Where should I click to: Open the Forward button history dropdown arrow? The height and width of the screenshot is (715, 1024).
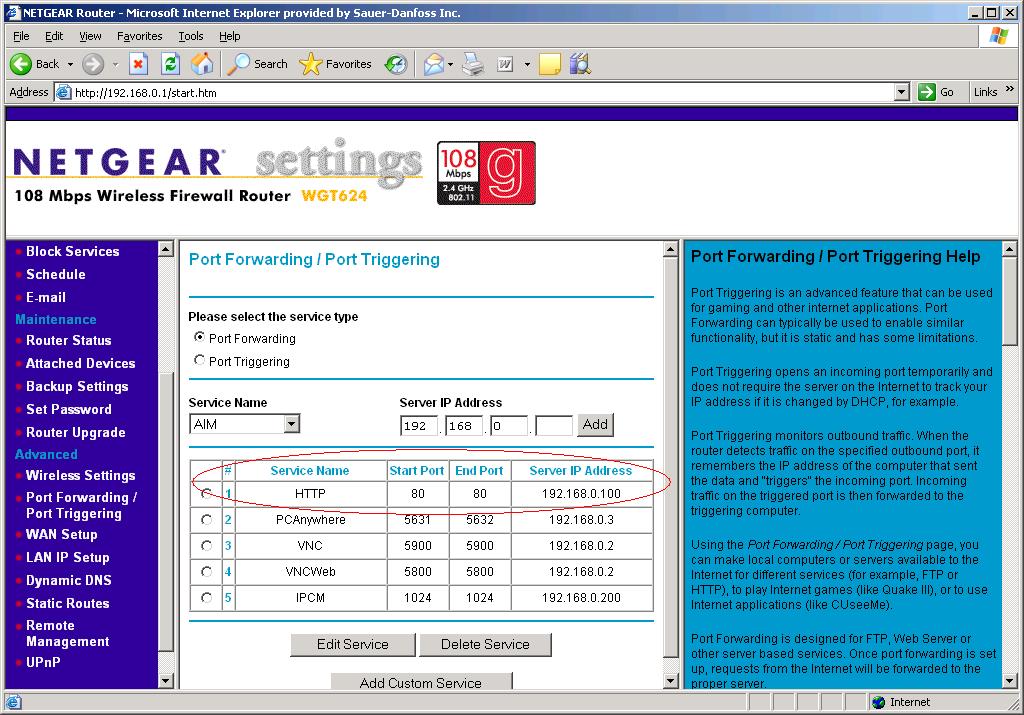tap(115, 64)
